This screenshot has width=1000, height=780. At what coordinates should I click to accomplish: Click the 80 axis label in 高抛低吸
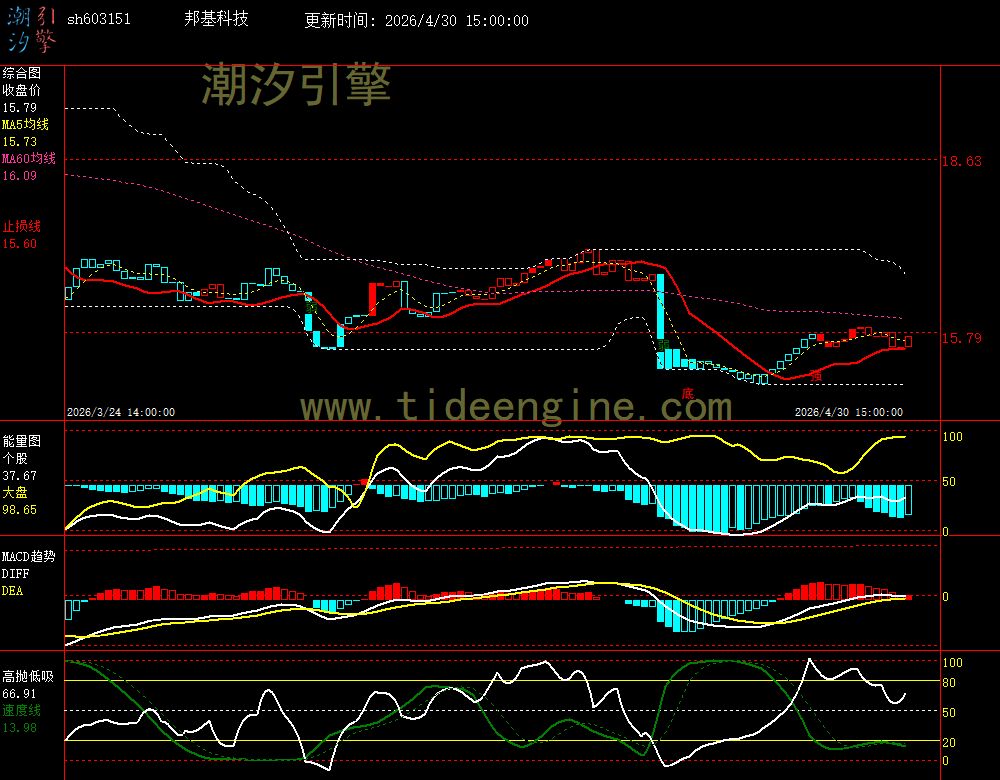click(949, 682)
